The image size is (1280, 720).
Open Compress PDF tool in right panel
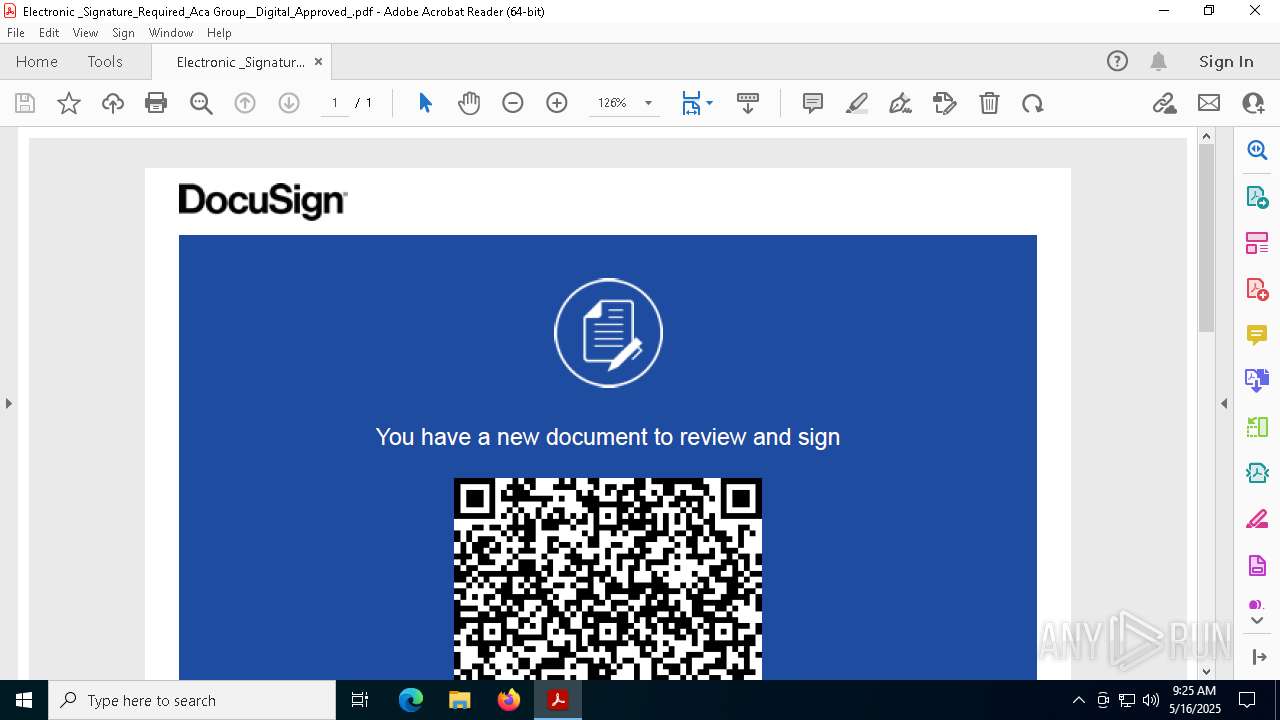click(1257, 473)
